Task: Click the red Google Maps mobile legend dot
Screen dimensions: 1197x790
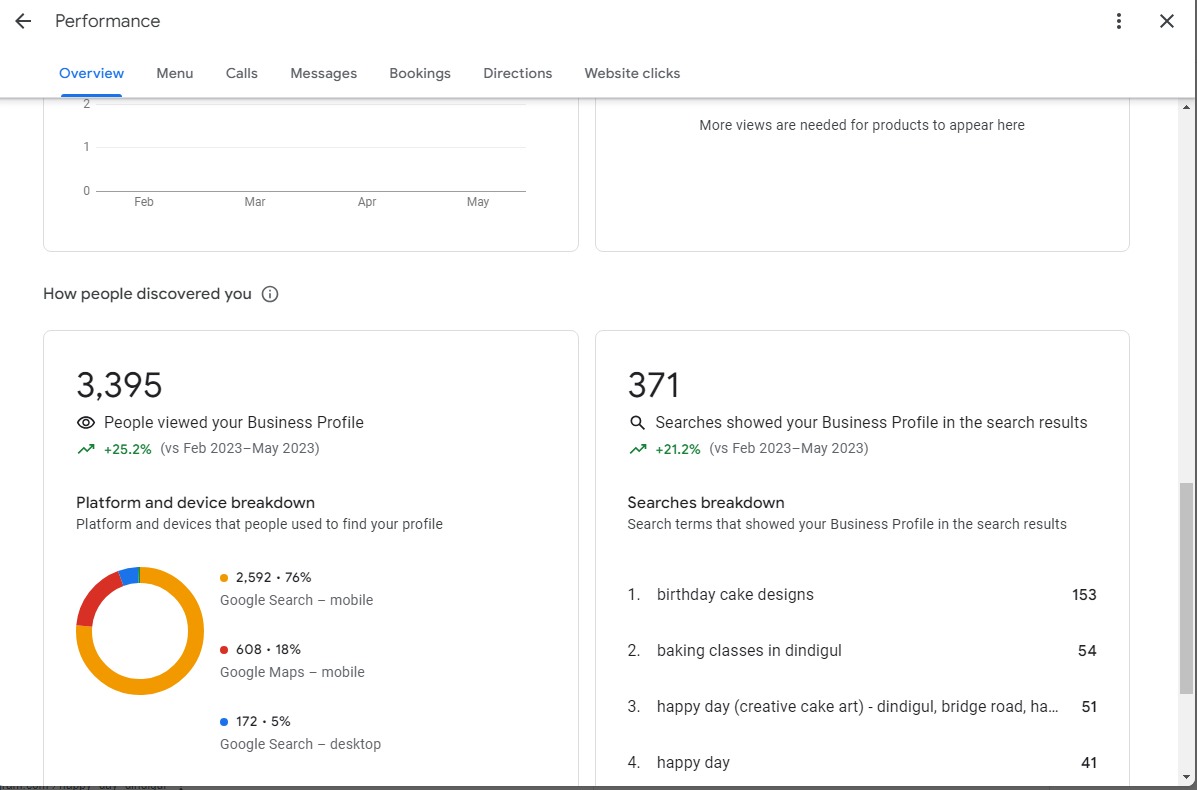Action: (224, 650)
